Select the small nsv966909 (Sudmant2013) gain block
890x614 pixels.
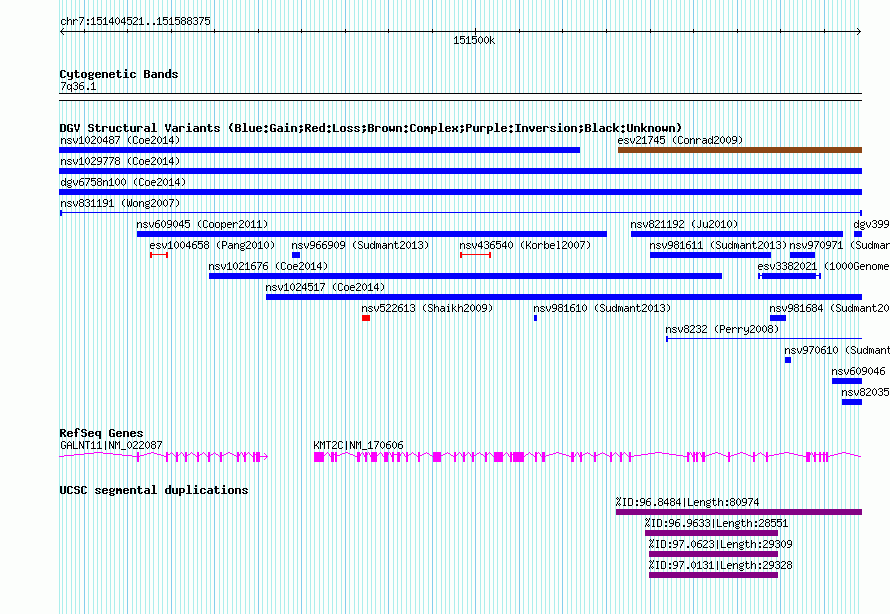pos(296,255)
